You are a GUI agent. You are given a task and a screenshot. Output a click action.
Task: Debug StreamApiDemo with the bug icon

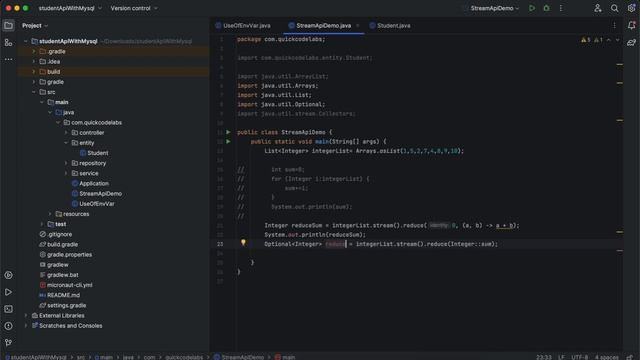(547, 8)
